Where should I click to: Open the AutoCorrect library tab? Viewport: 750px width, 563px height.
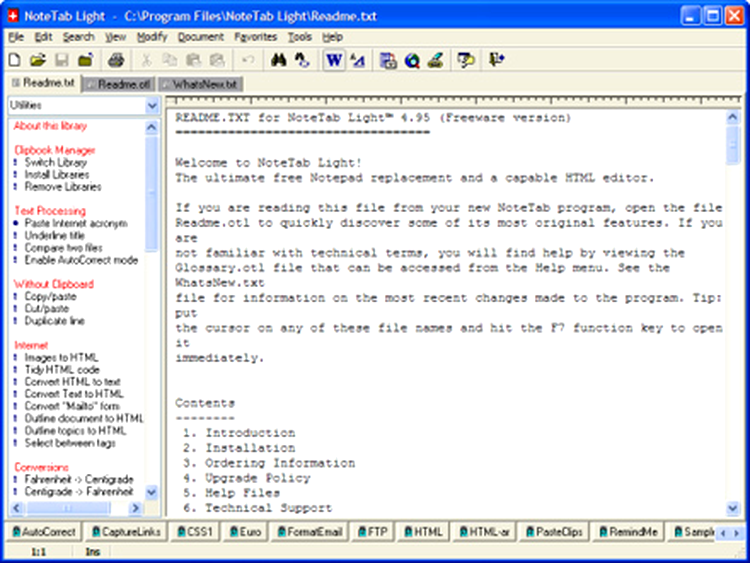coord(44,532)
